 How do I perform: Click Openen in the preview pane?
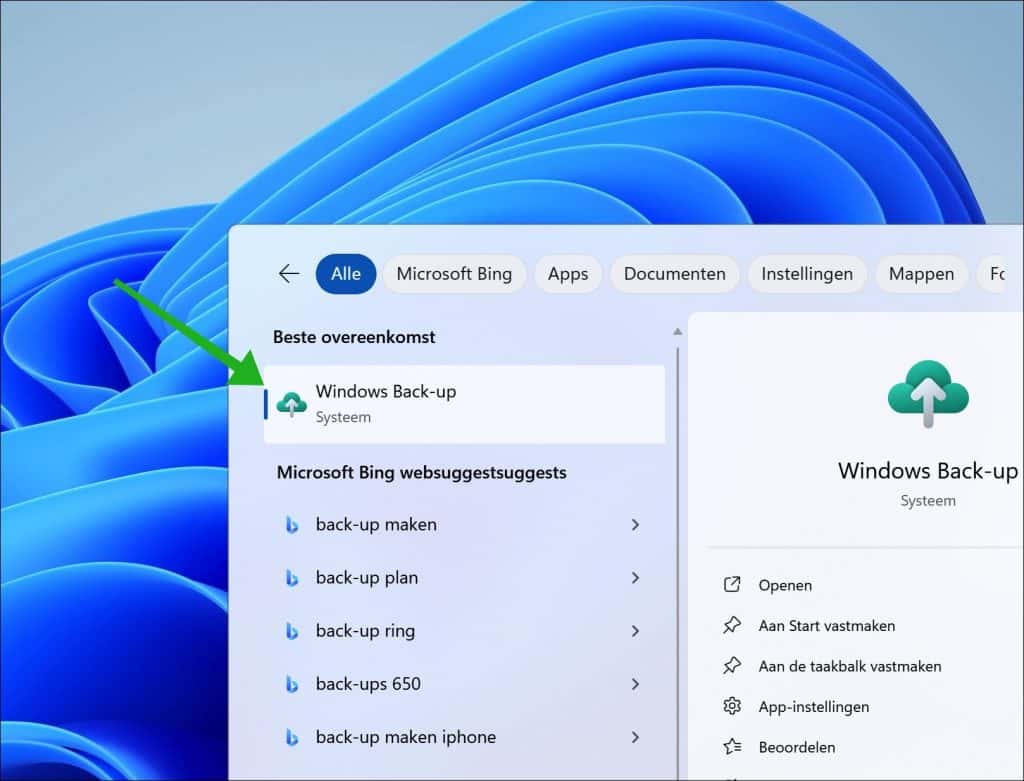pyautogui.click(x=785, y=585)
